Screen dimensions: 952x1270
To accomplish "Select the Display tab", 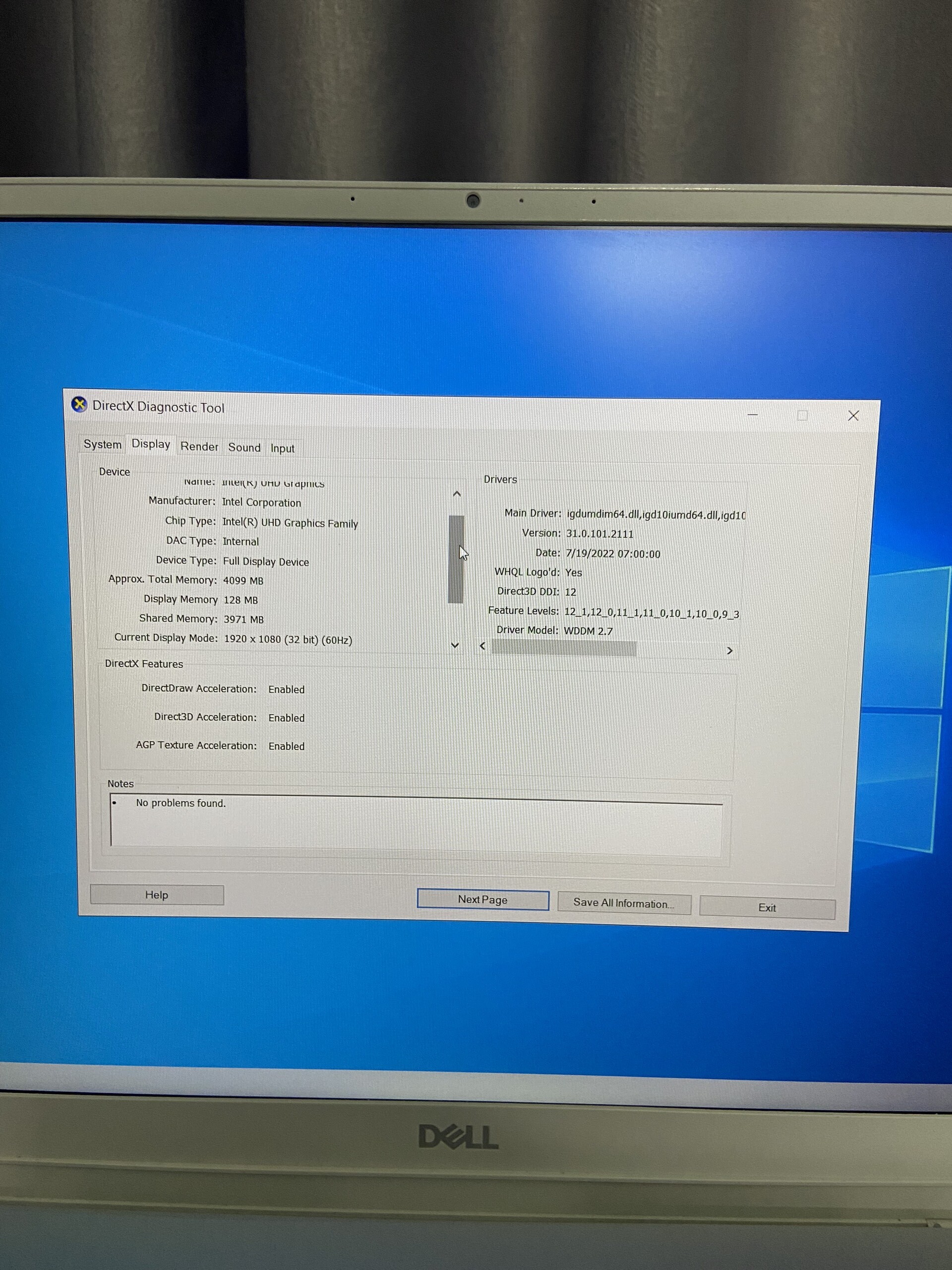I will coord(151,444).
